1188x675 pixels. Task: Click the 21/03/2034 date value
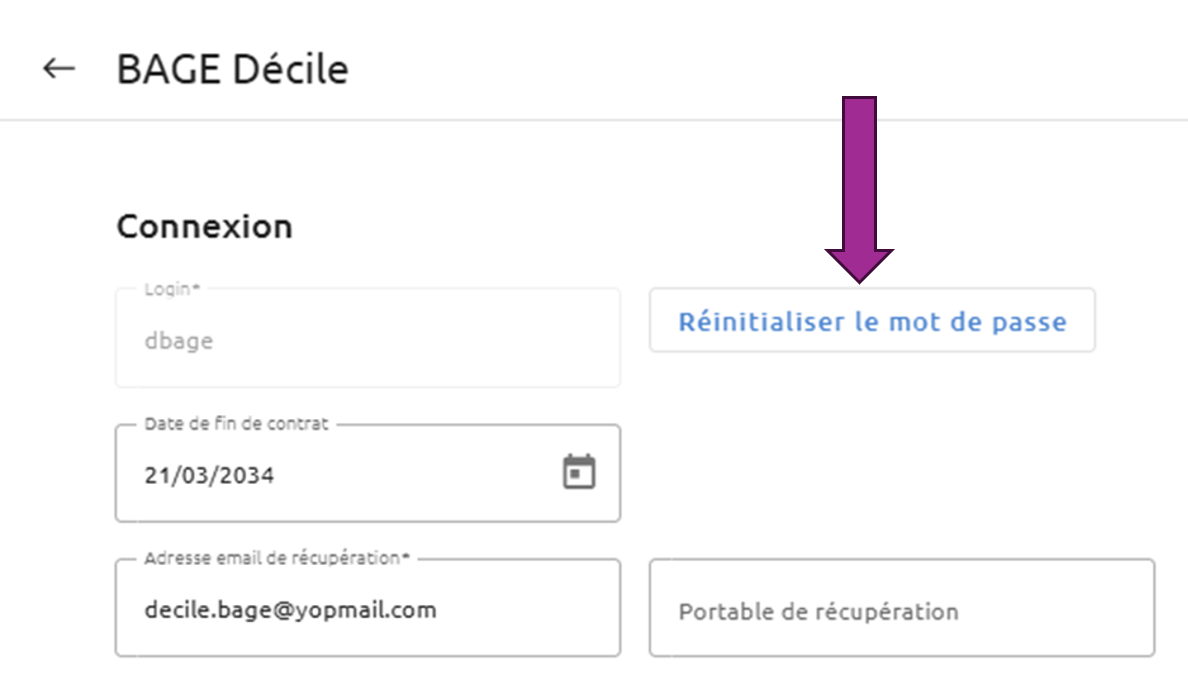coord(209,475)
